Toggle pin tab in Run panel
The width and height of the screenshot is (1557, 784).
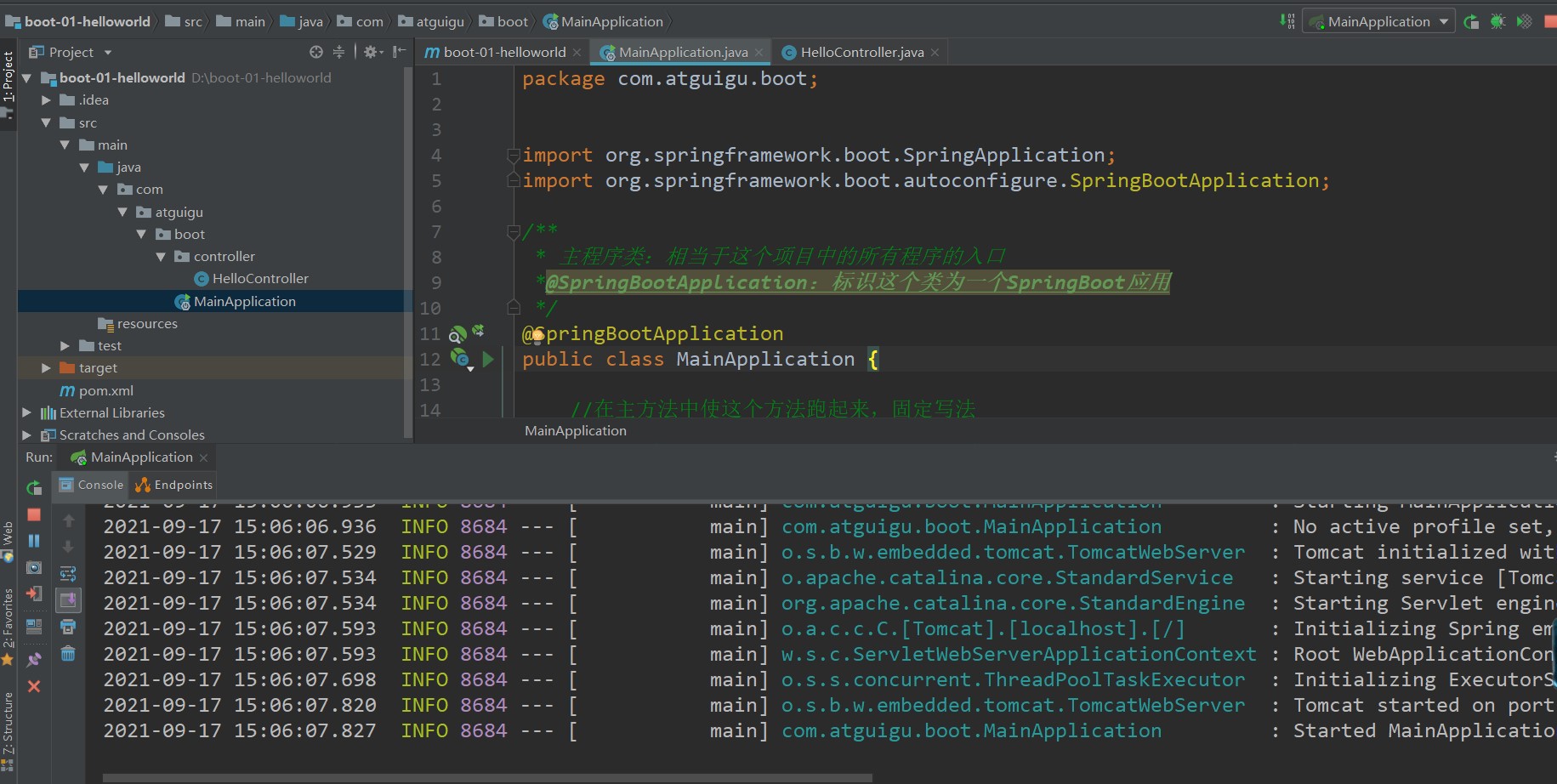34,659
